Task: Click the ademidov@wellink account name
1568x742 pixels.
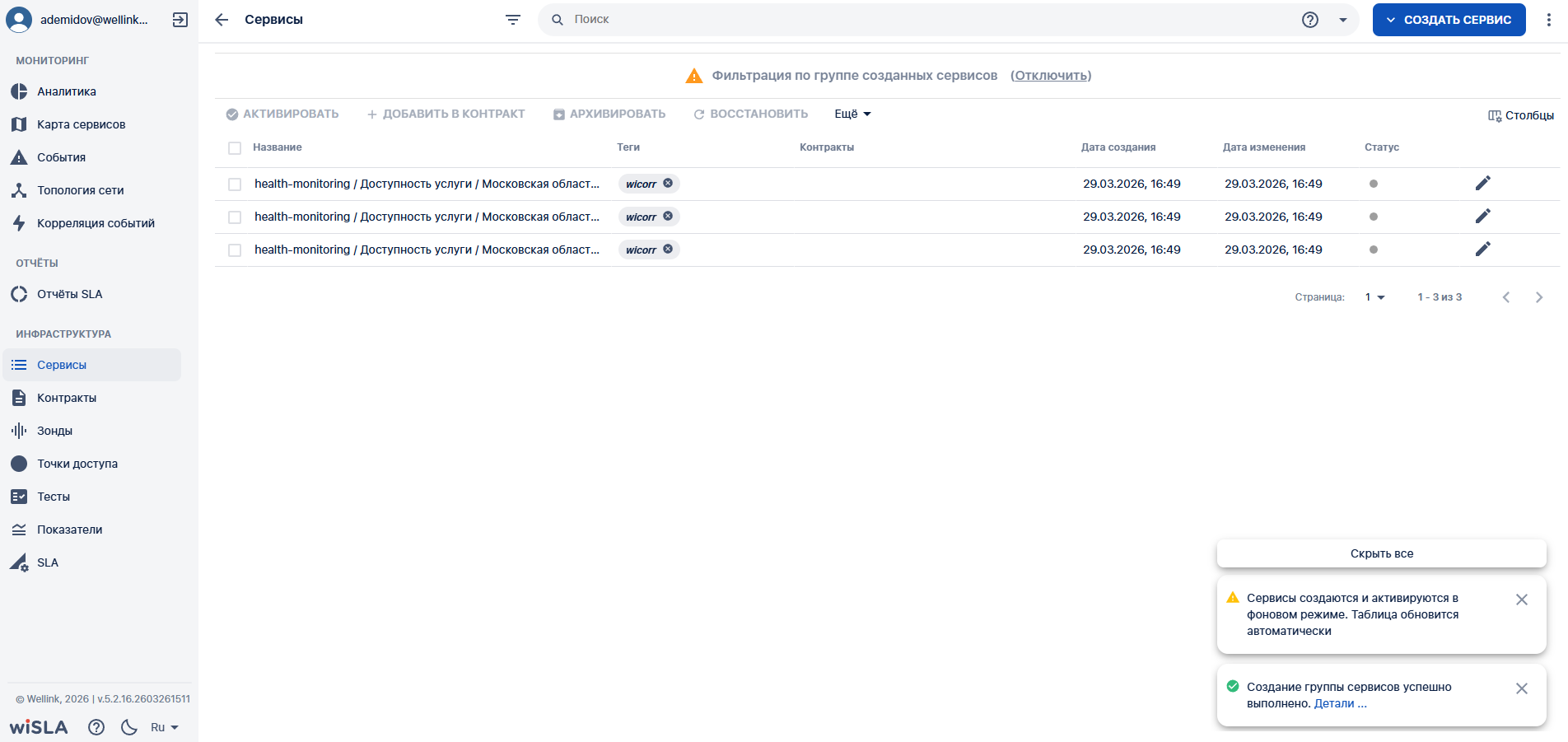Action: (x=94, y=20)
